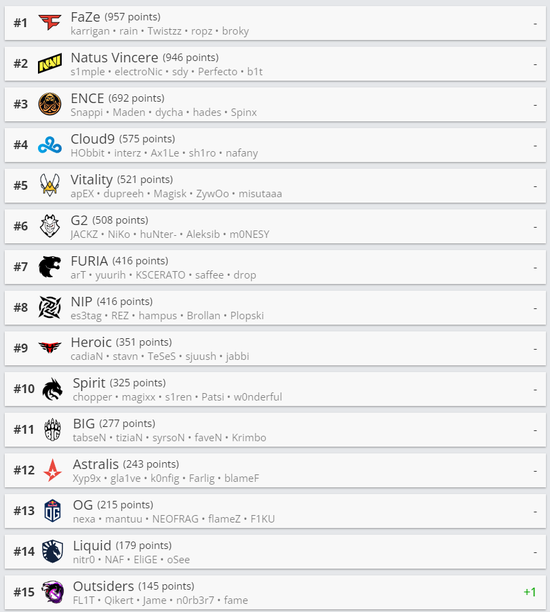The width and height of the screenshot is (550, 612).
Task: Open the Liquid team name link
Action: 92,546
